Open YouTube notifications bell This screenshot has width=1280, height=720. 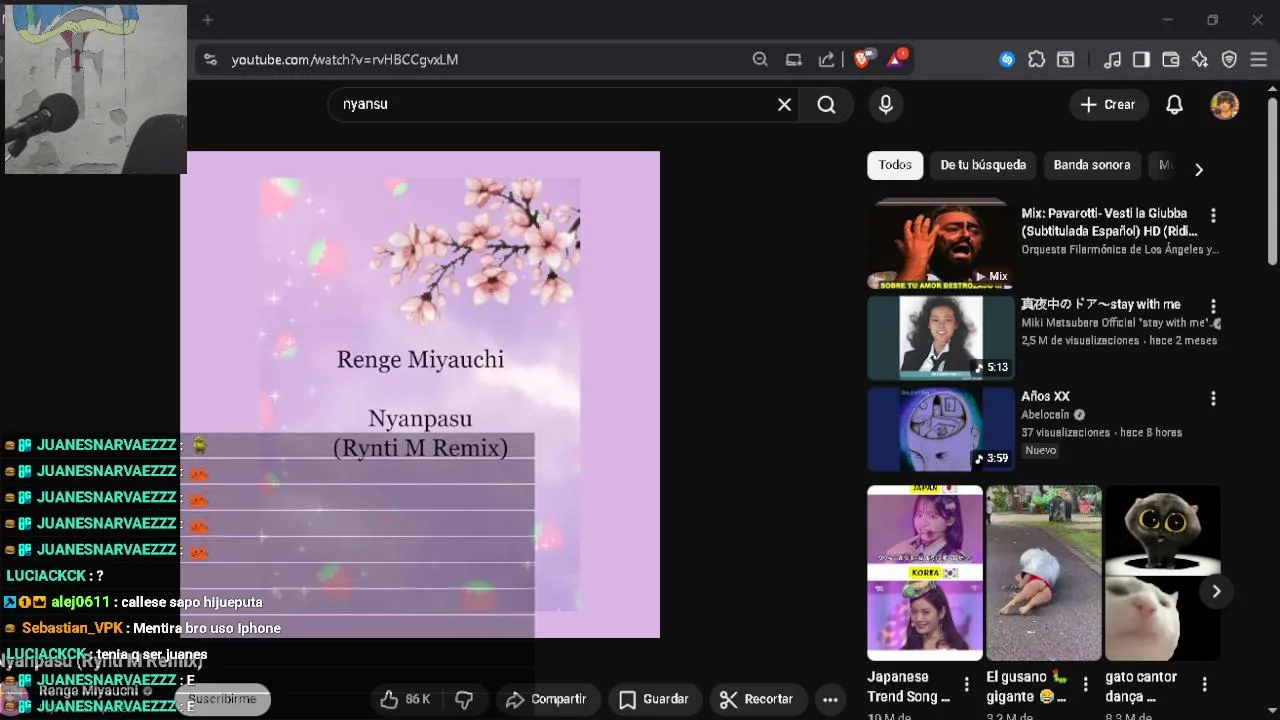point(1175,105)
